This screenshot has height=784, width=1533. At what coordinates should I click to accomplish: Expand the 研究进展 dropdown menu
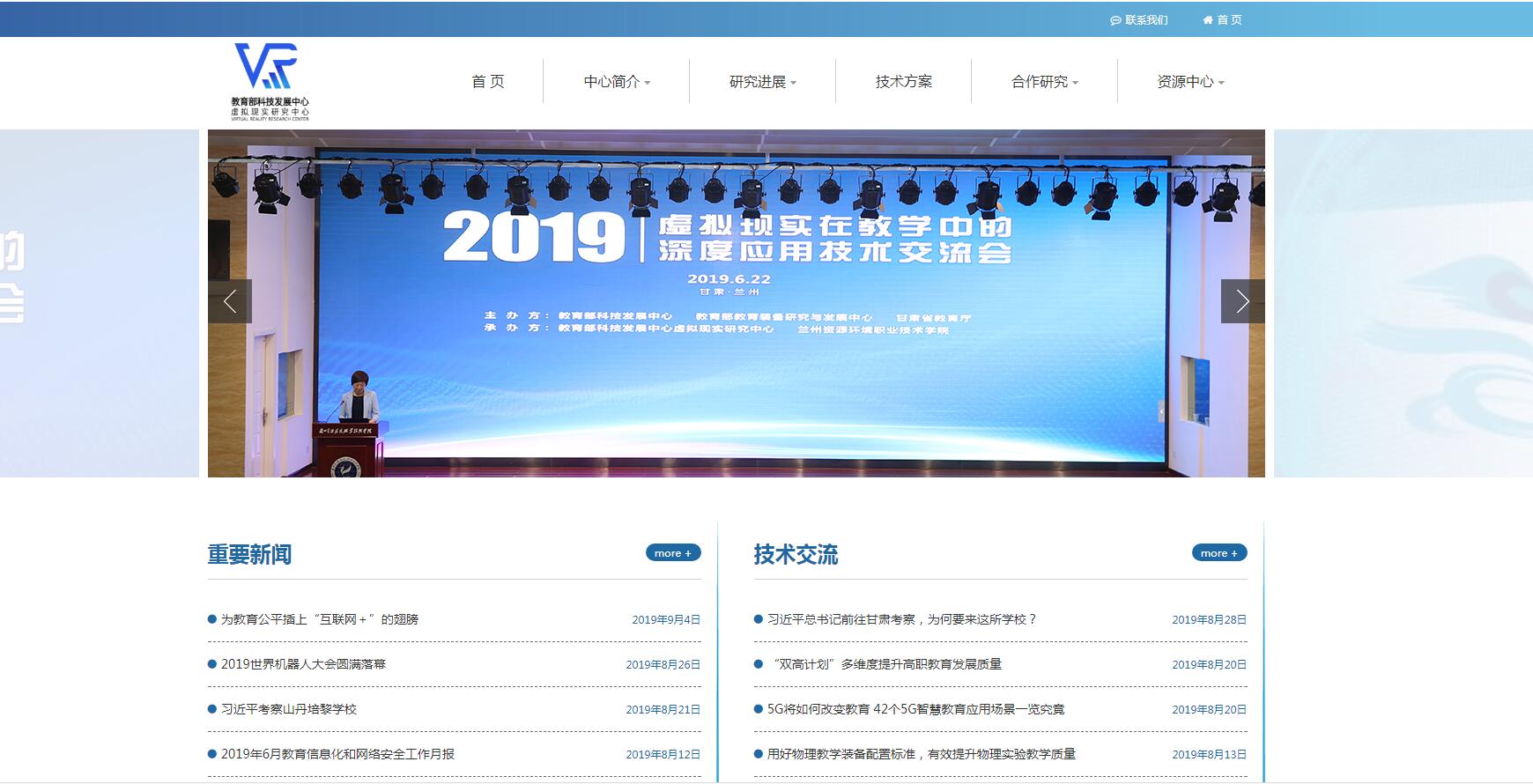pos(762,82)
